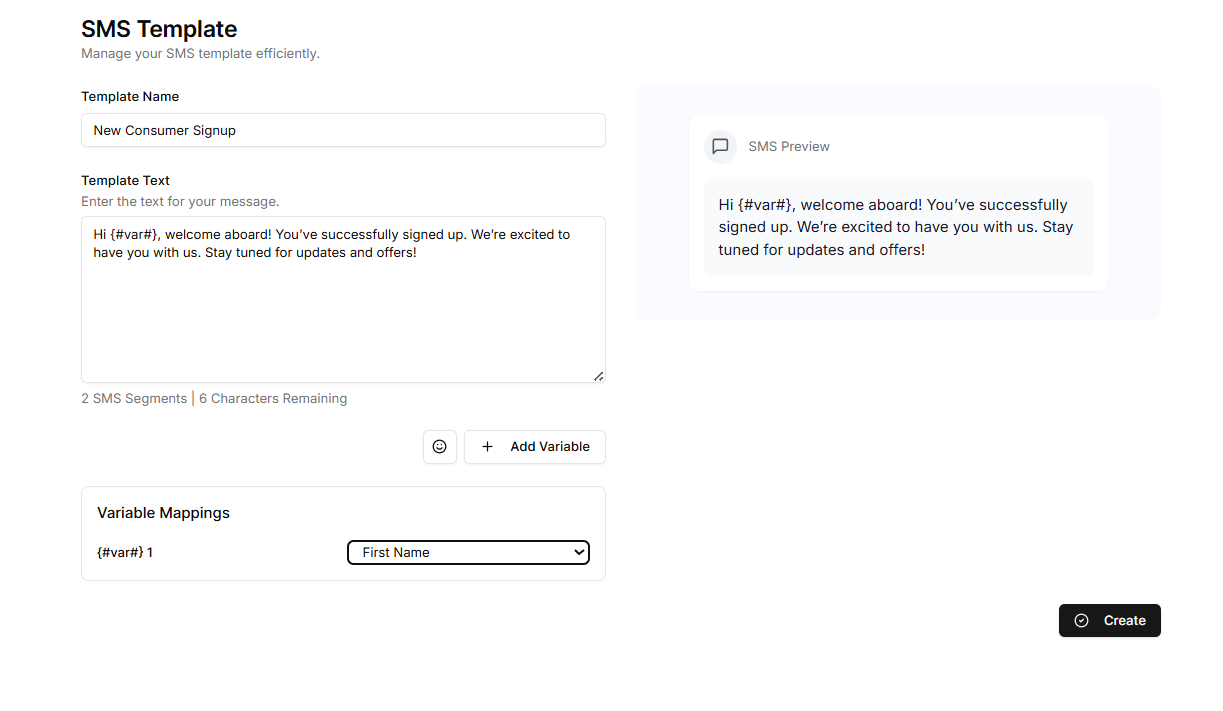
Task: Focus the Template Name input field
Action: [343, 130]
